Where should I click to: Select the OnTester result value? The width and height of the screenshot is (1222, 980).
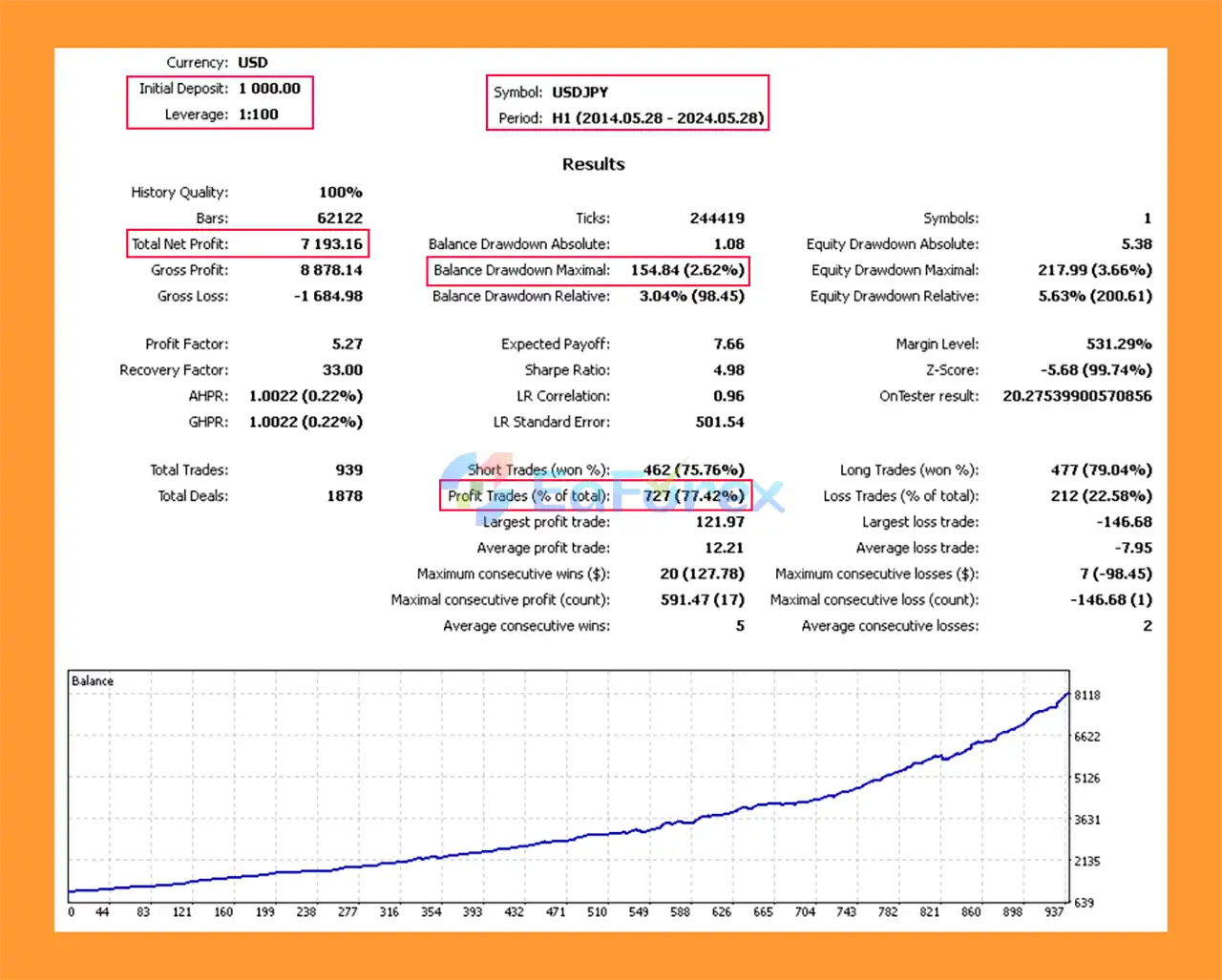coord(1076,396)
